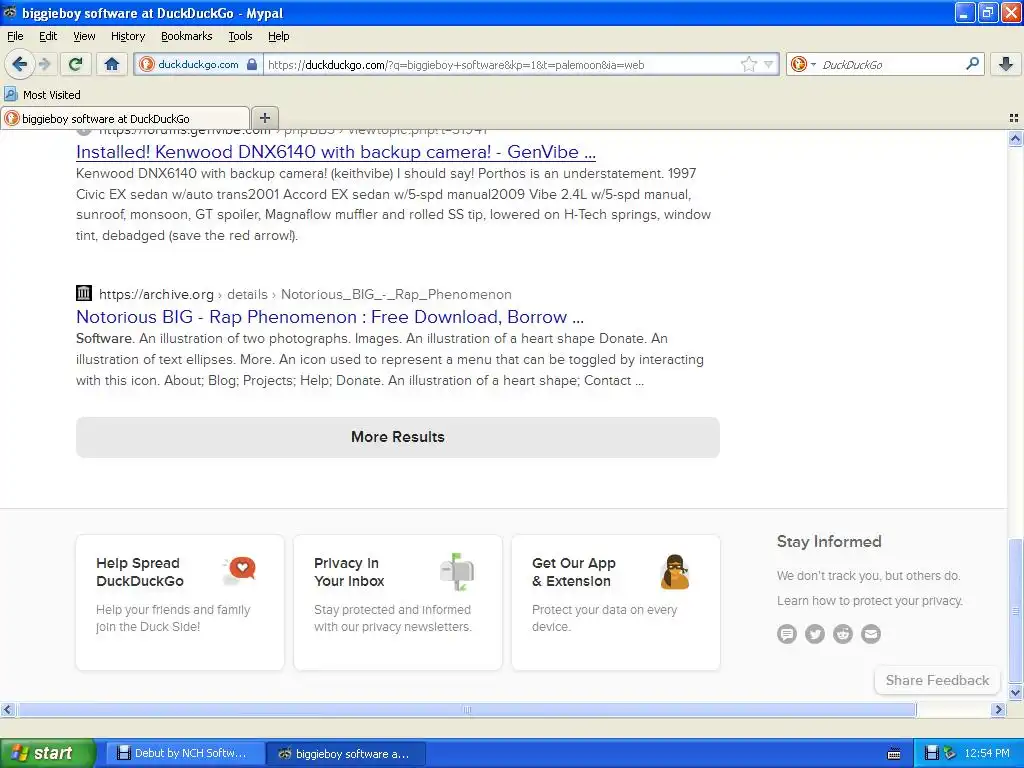The image size is (1024, 768).
Task: Click the vertical scrollbar up arrow
Action: pyautogui.click(x=1015, y=138)
